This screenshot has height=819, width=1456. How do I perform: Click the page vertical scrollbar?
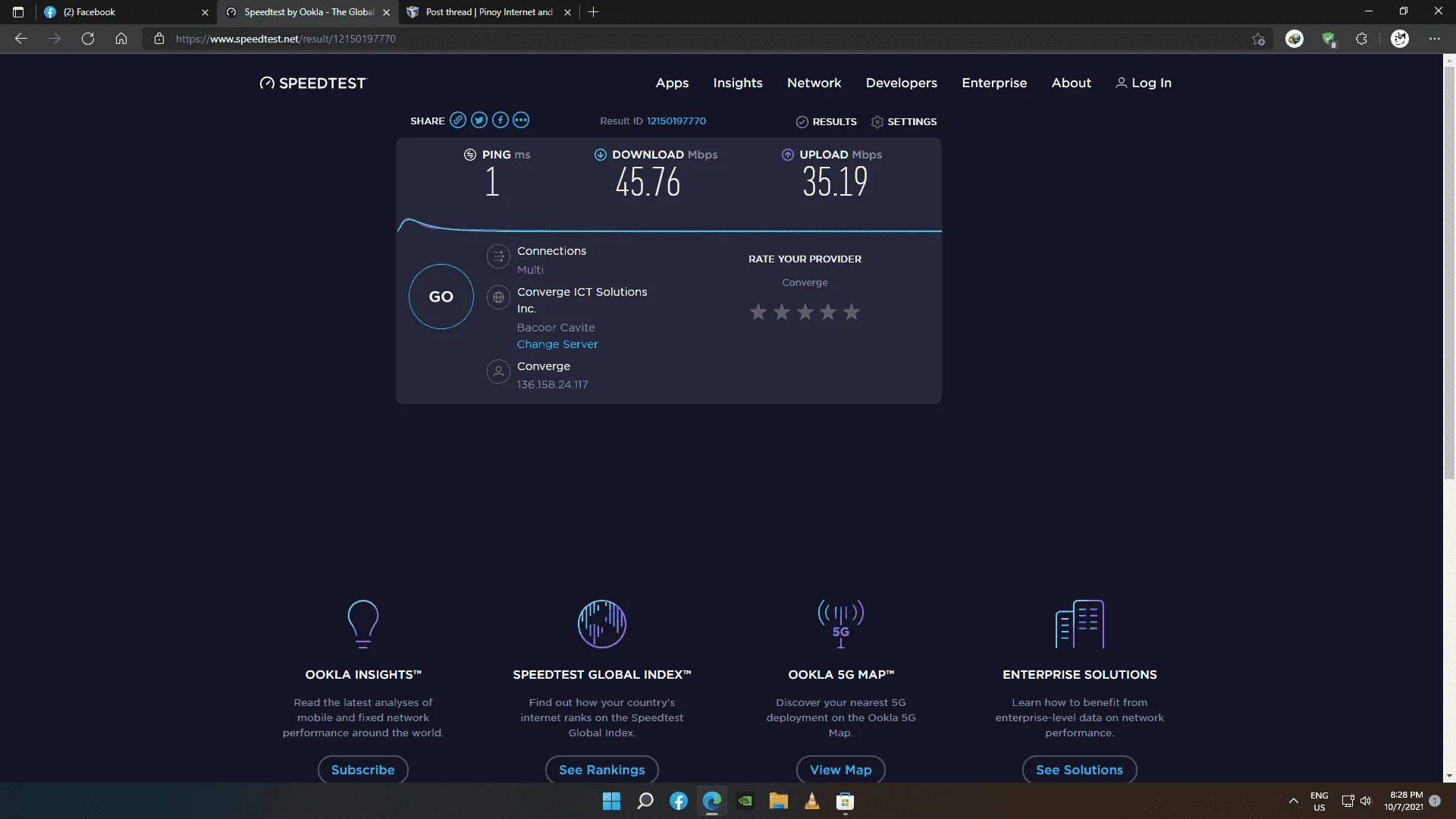(x=1449, y=272)
